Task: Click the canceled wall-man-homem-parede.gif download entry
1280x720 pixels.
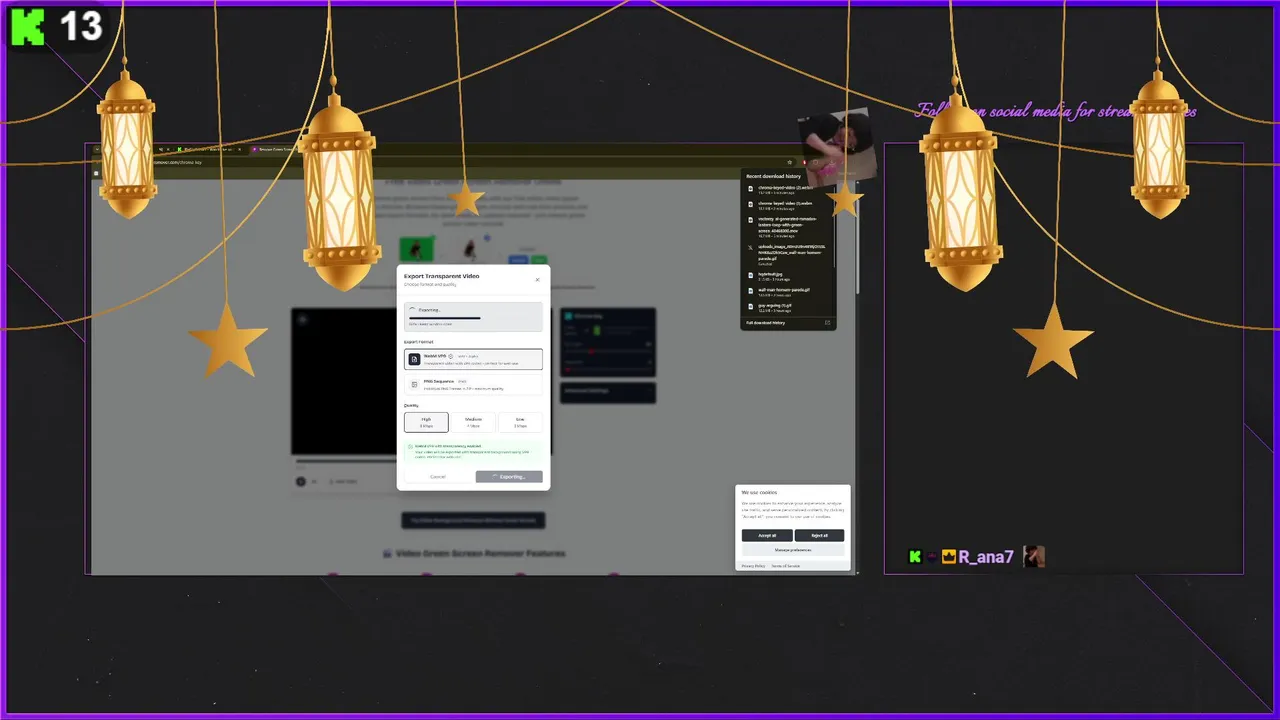Action: tap(788, 253)
